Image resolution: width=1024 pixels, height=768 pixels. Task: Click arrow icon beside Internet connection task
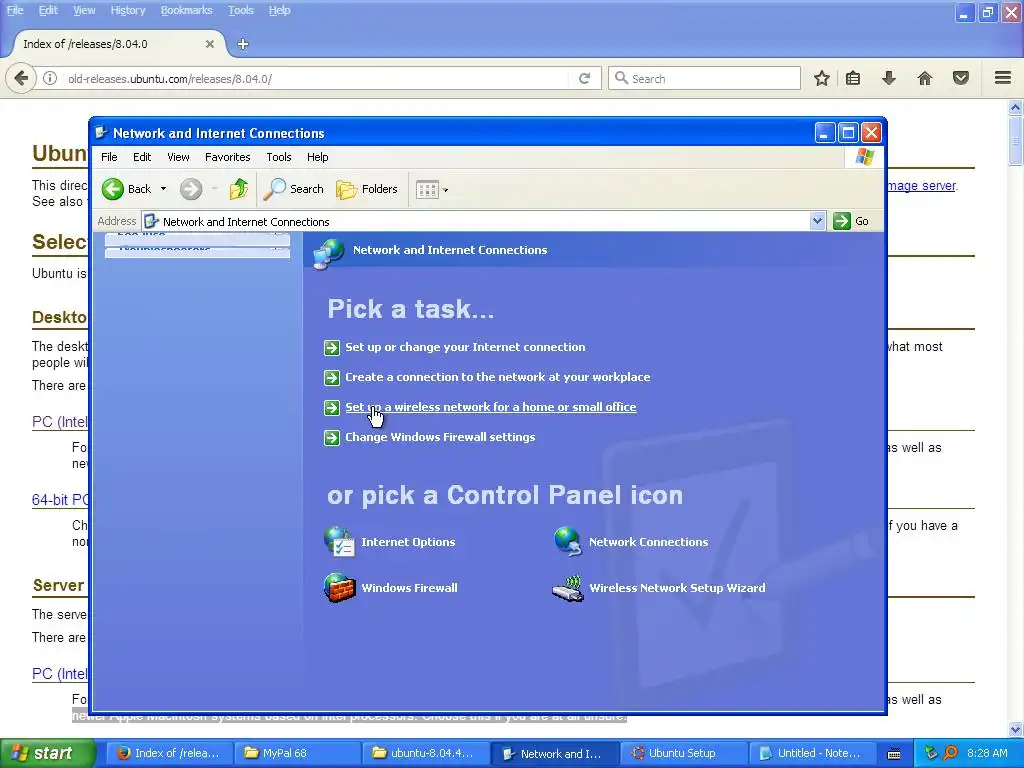coord(332,348)
